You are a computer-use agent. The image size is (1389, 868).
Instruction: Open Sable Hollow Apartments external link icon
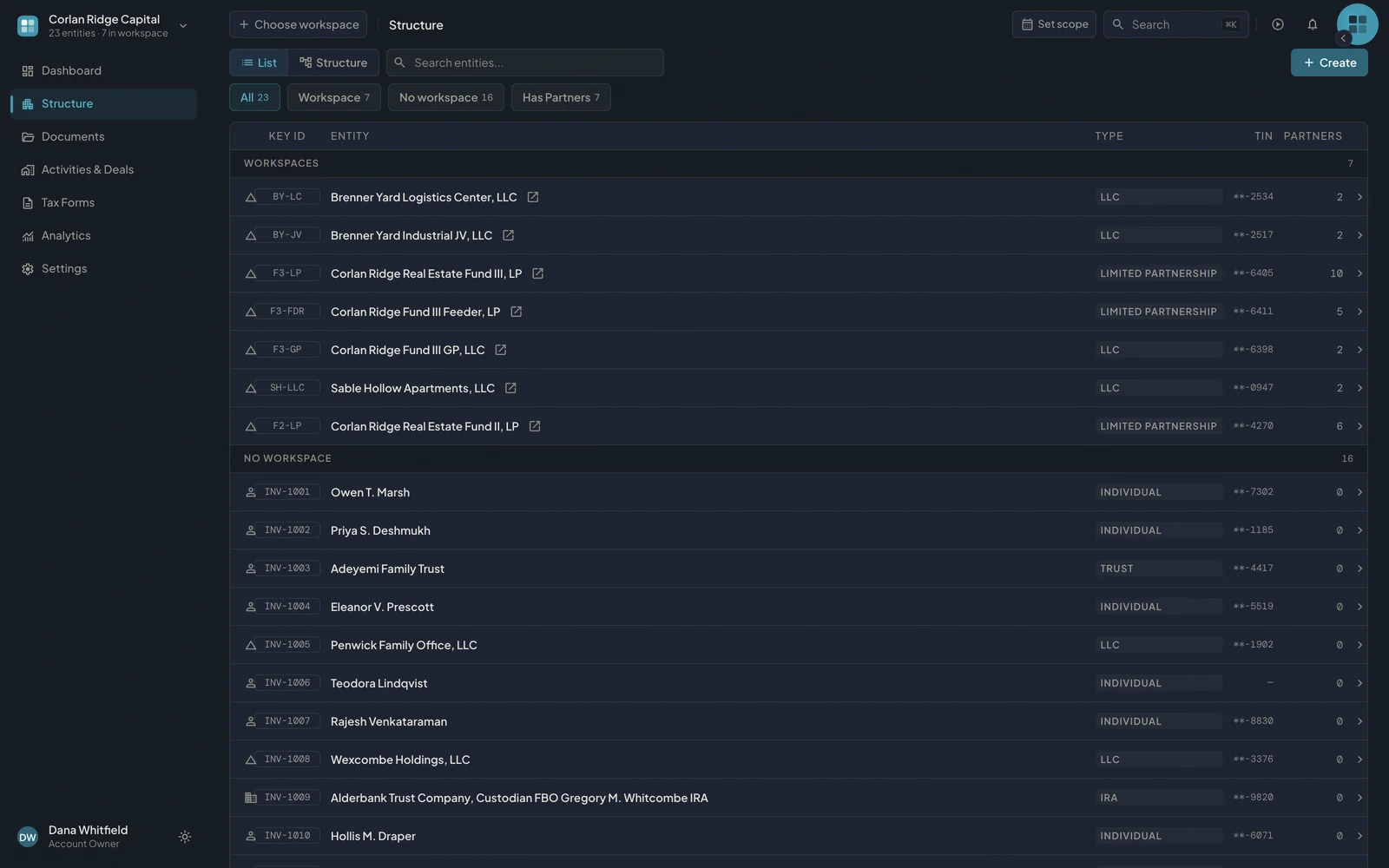point(510,388)
